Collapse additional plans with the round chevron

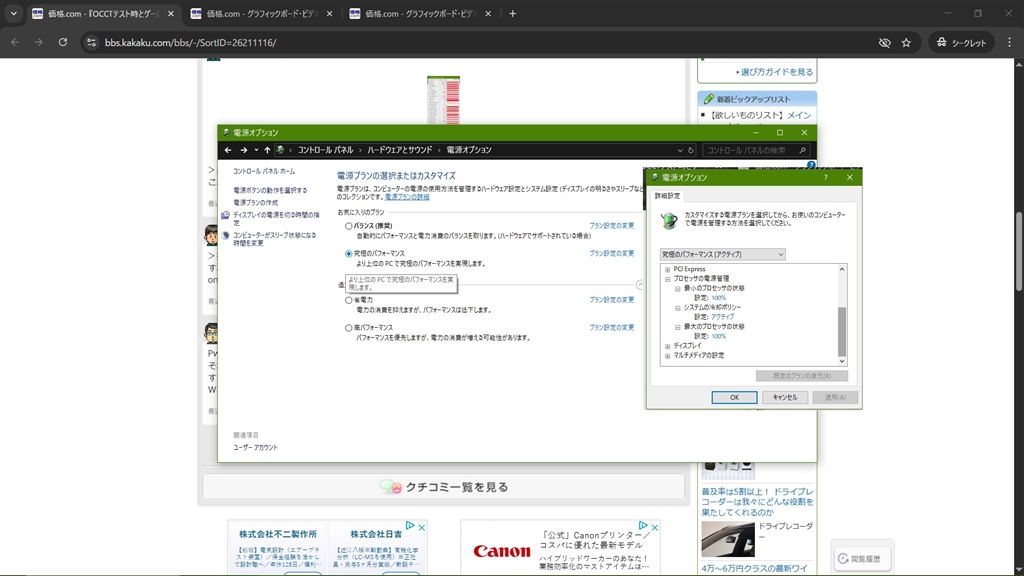click(640, 285)
